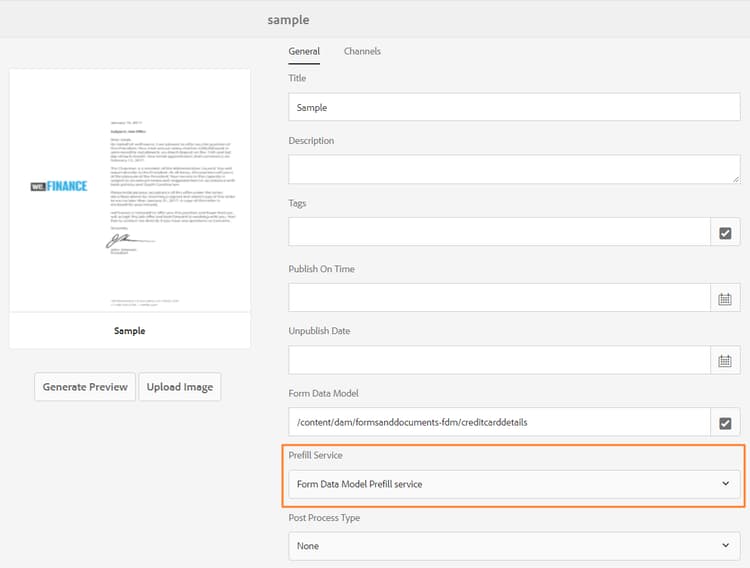The height and width of the screenshot is (568, 750).
Task: Switch to the Channels tab
Action: coord(362,51)
